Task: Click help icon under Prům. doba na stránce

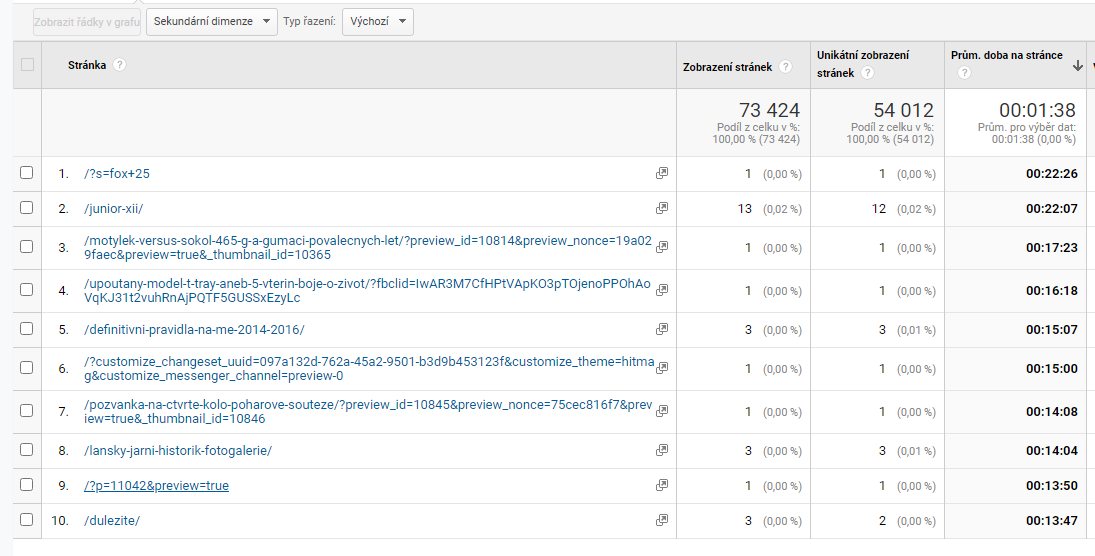Action: 964,73
